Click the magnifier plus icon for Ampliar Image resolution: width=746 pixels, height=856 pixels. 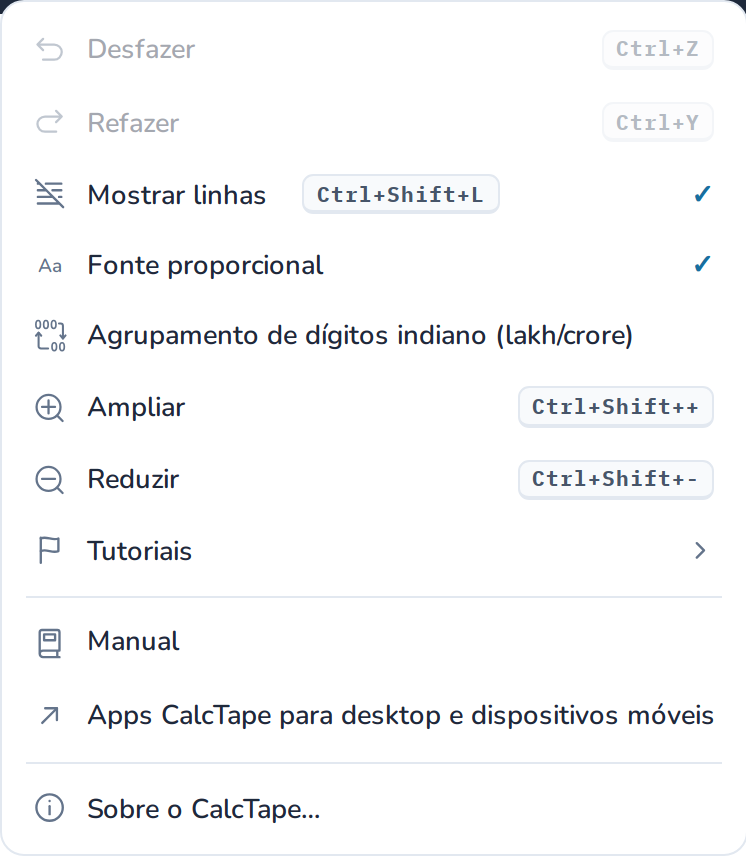pyautogui.click(x=50, y=408)
